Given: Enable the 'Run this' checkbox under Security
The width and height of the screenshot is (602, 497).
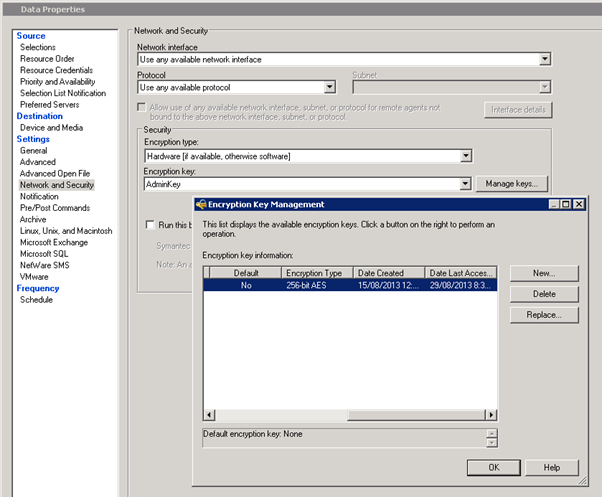Looking at the screenshot, I should click(x=150, y=225).
